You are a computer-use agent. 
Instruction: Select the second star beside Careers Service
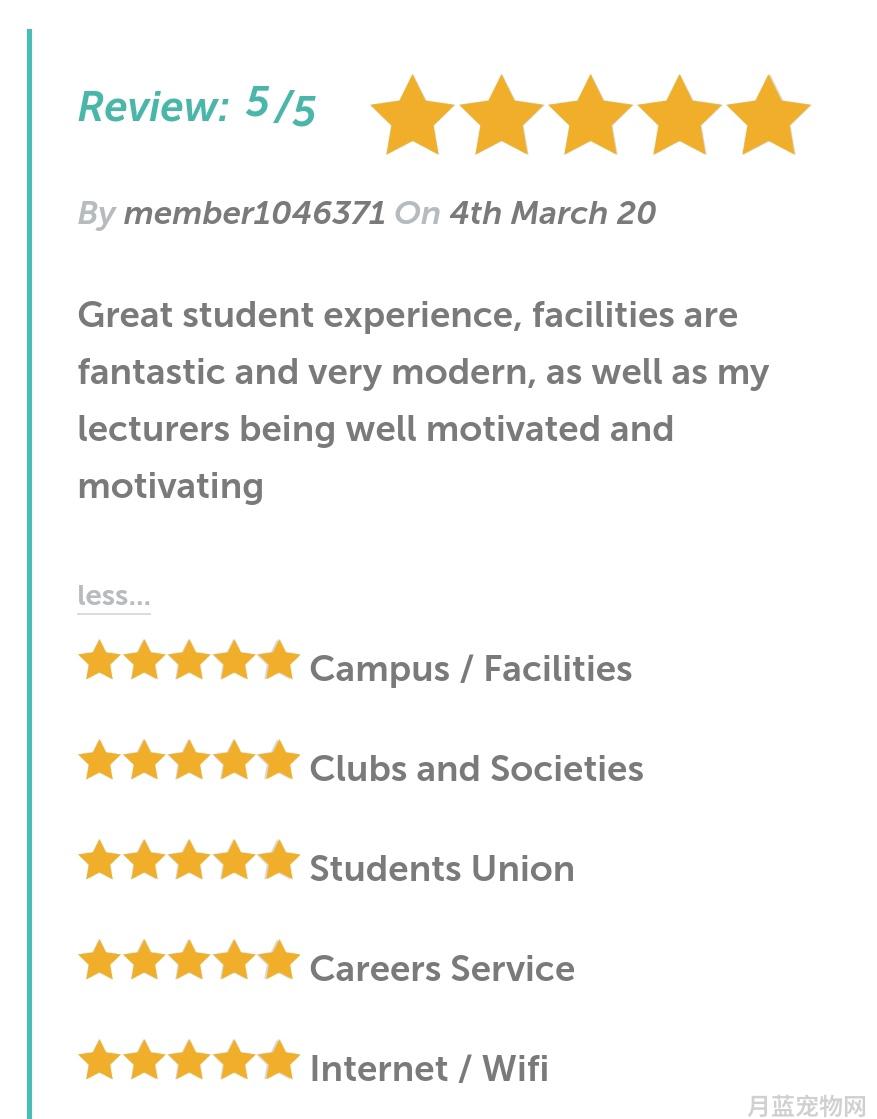144,960
